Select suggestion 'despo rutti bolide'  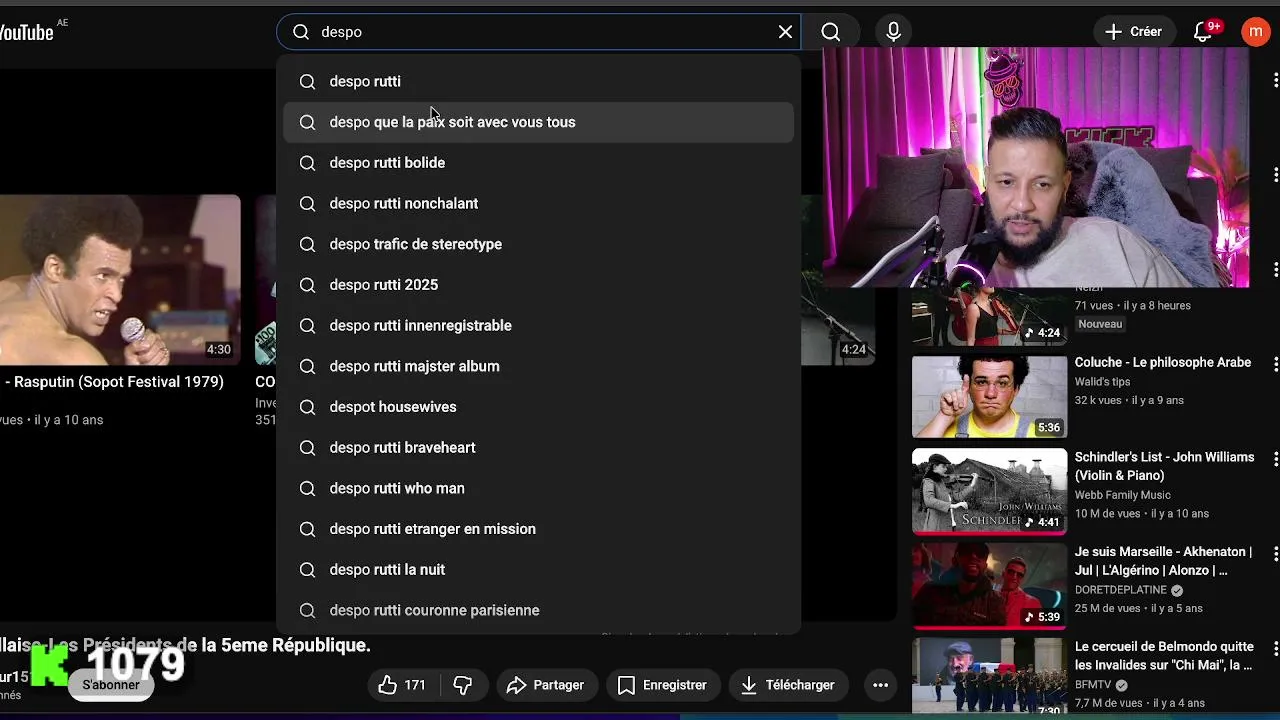(x=539, y=163)
